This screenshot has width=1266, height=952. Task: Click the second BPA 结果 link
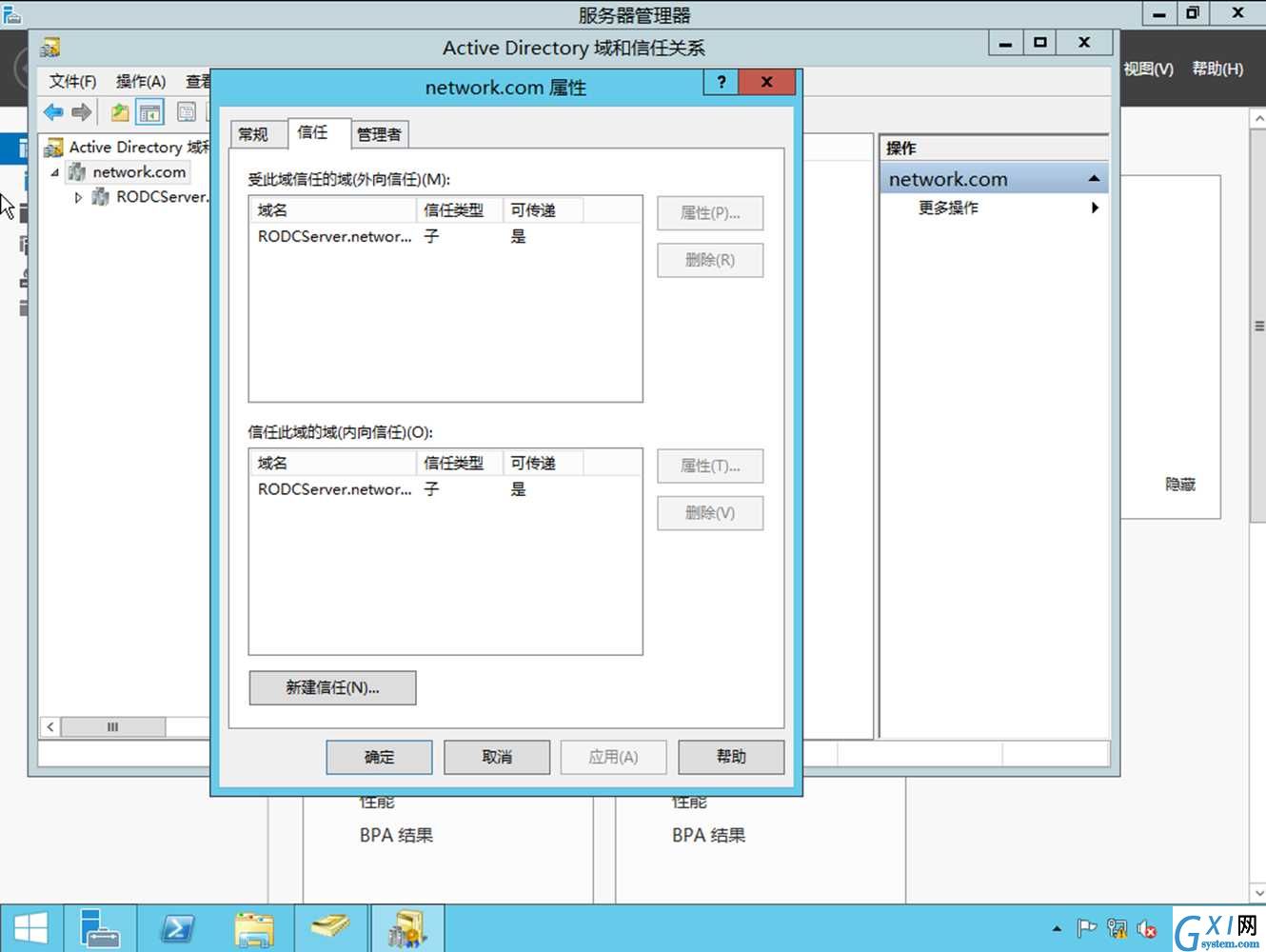tap(708, 835)
